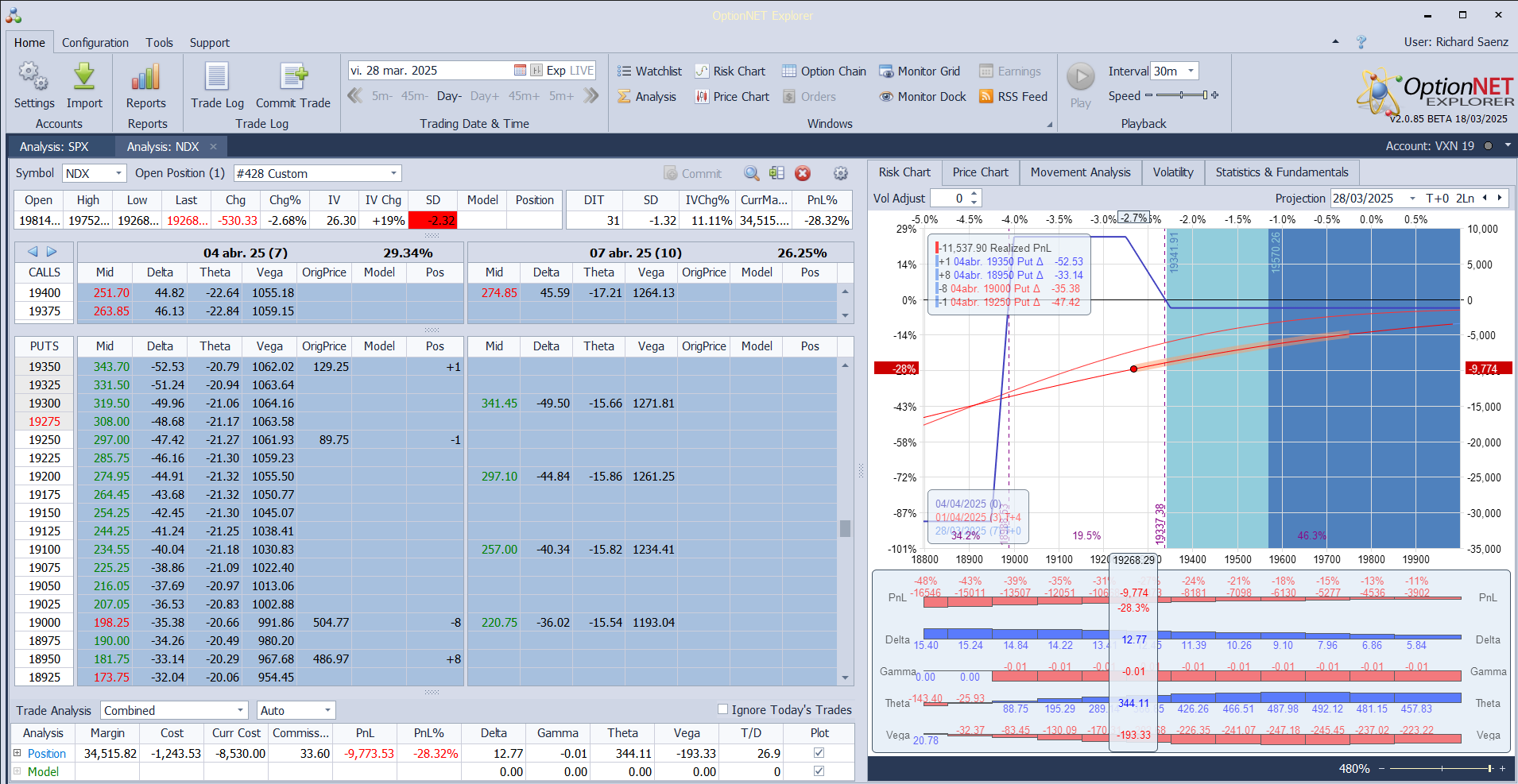Increase Vol Adjust with the up stepper

pyautogui.click(x=975, y=194)
